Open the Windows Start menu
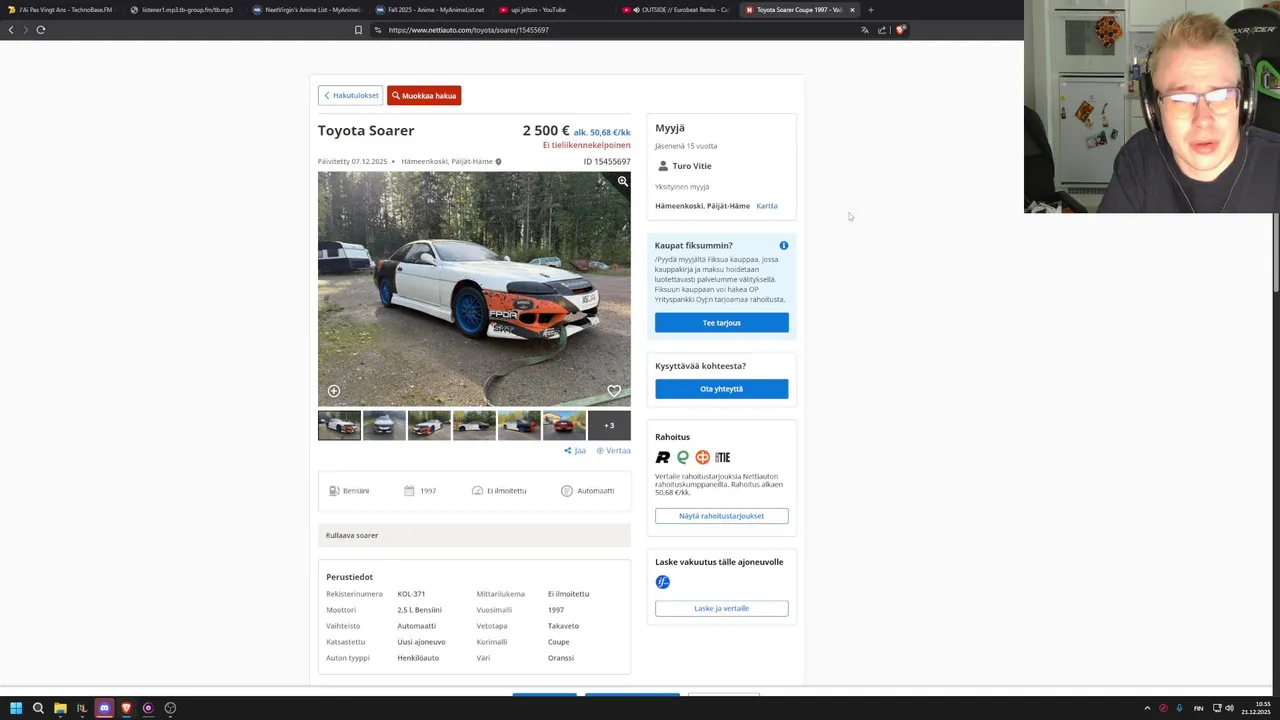1280x720 pixels. pos(15,708)
